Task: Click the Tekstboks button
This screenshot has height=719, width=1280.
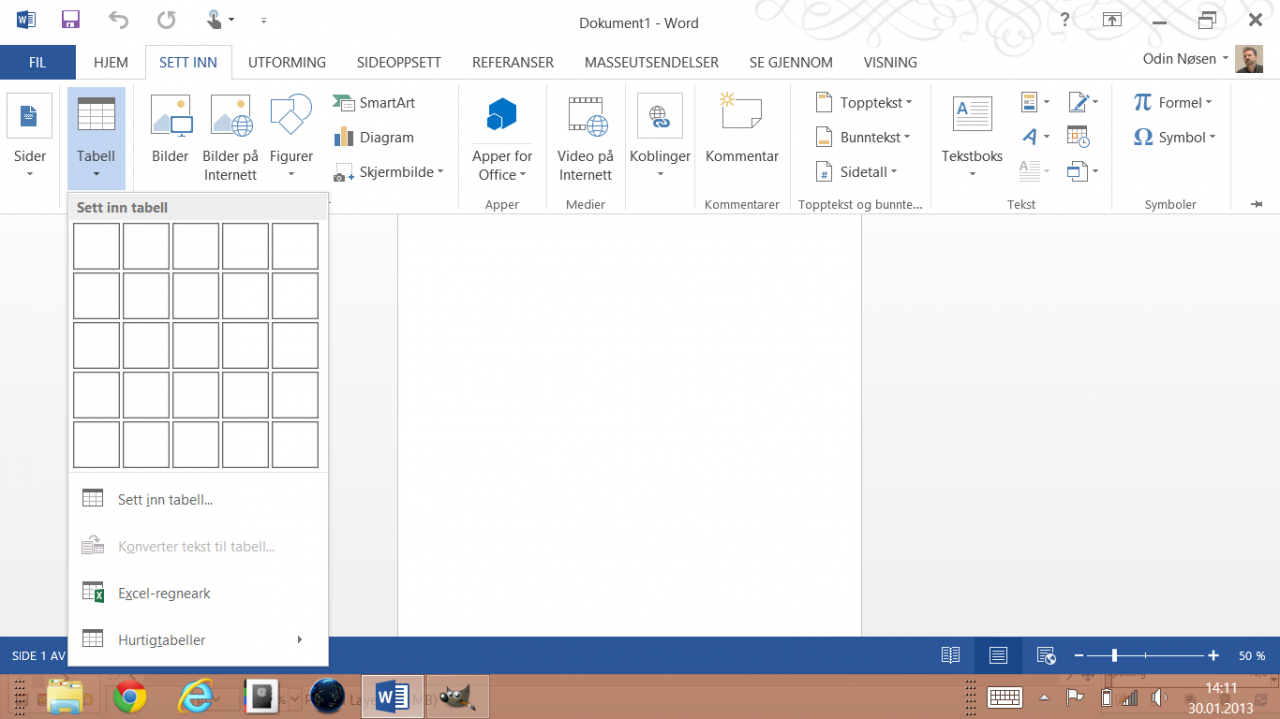Action: tap(972, 138)
